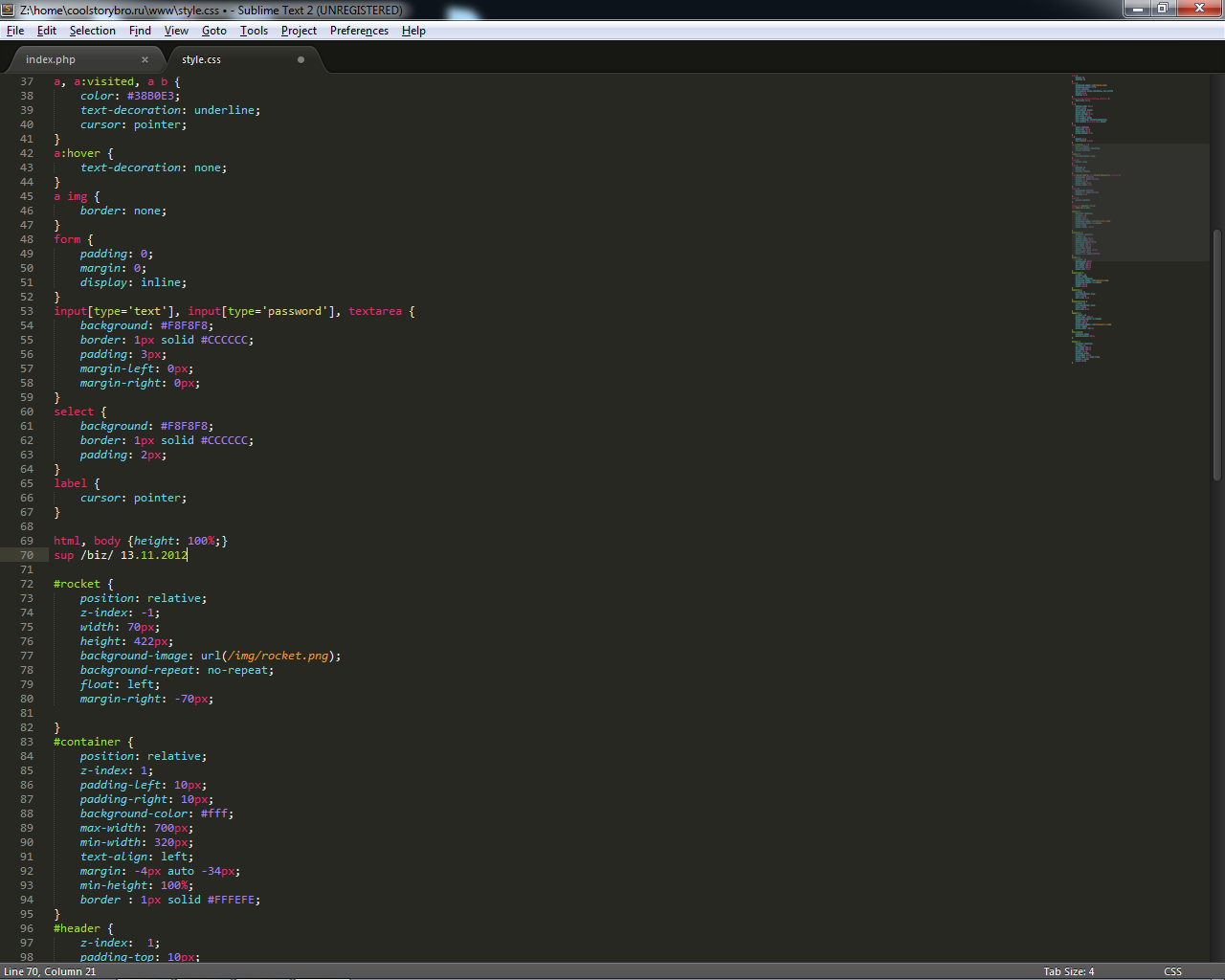1225x980 pixels.
Task: Click the Sublime Text icon in title bar
Action: 10,10
